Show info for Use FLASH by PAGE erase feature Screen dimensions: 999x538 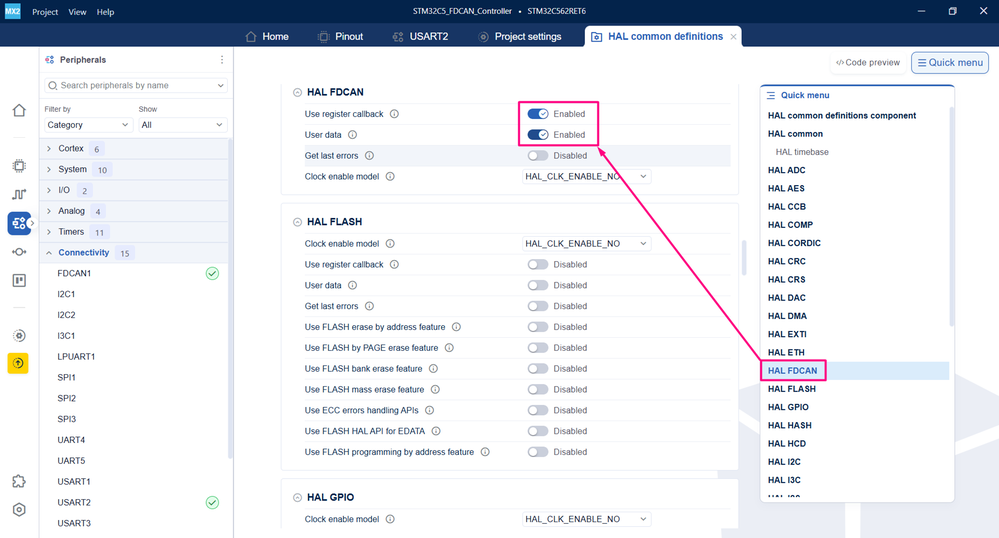(449, 348)
